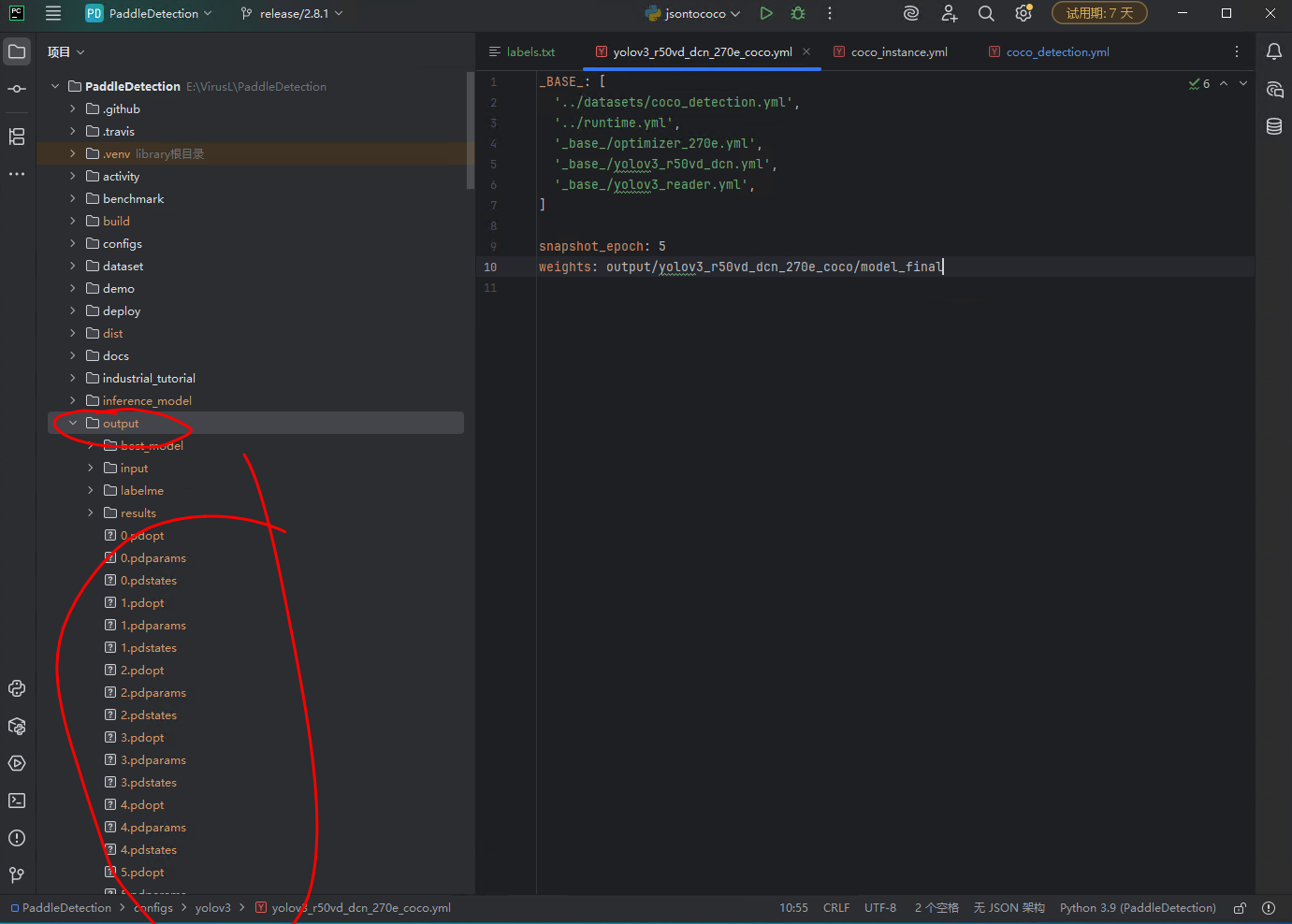Viewport: 1292px width, 924px height.
Task: Expand the .github folder
Action: [73, 108]
